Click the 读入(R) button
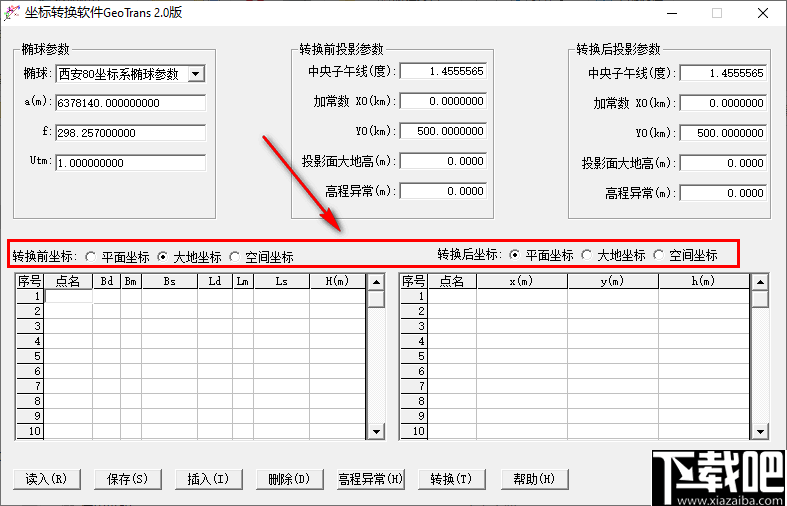 (46, 479)
